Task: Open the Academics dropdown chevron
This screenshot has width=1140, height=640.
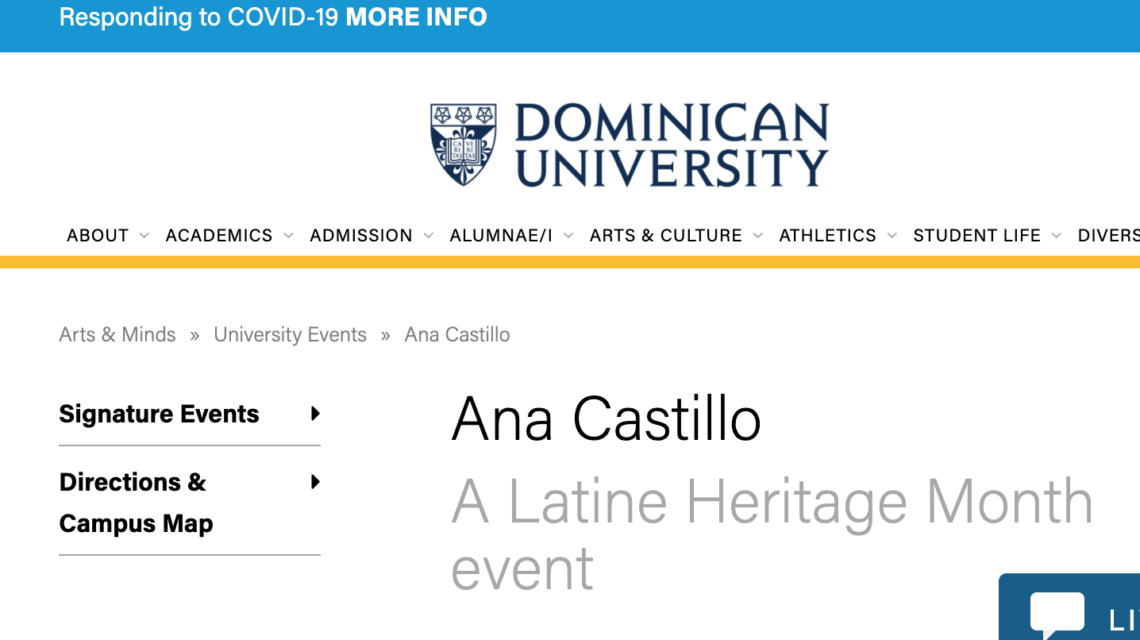Action: [x=288, y=236]
